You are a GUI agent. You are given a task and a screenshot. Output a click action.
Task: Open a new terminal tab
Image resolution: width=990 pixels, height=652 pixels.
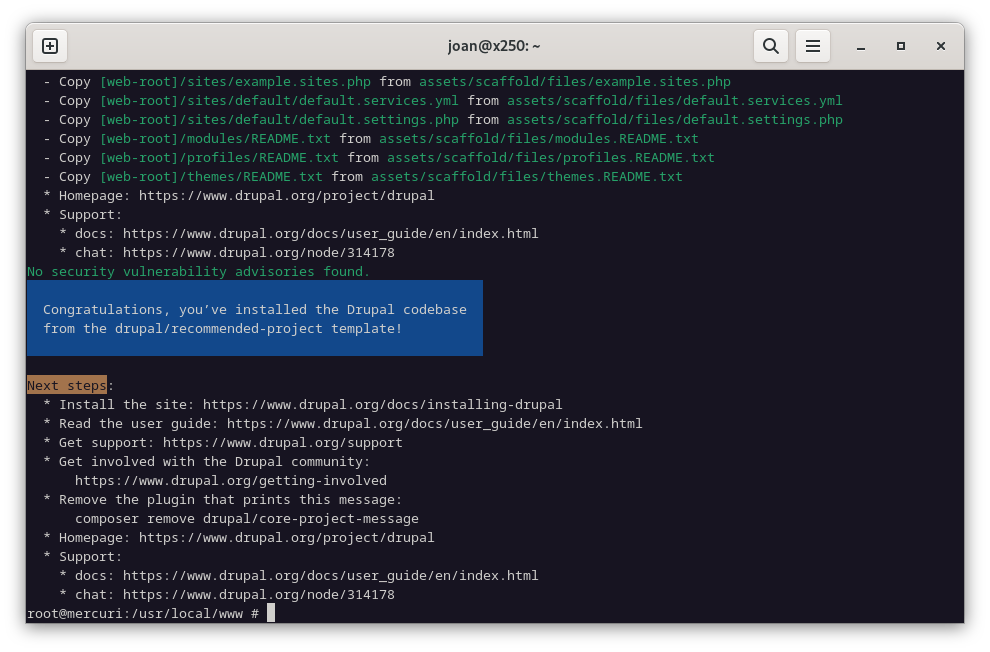pos(50,46)
